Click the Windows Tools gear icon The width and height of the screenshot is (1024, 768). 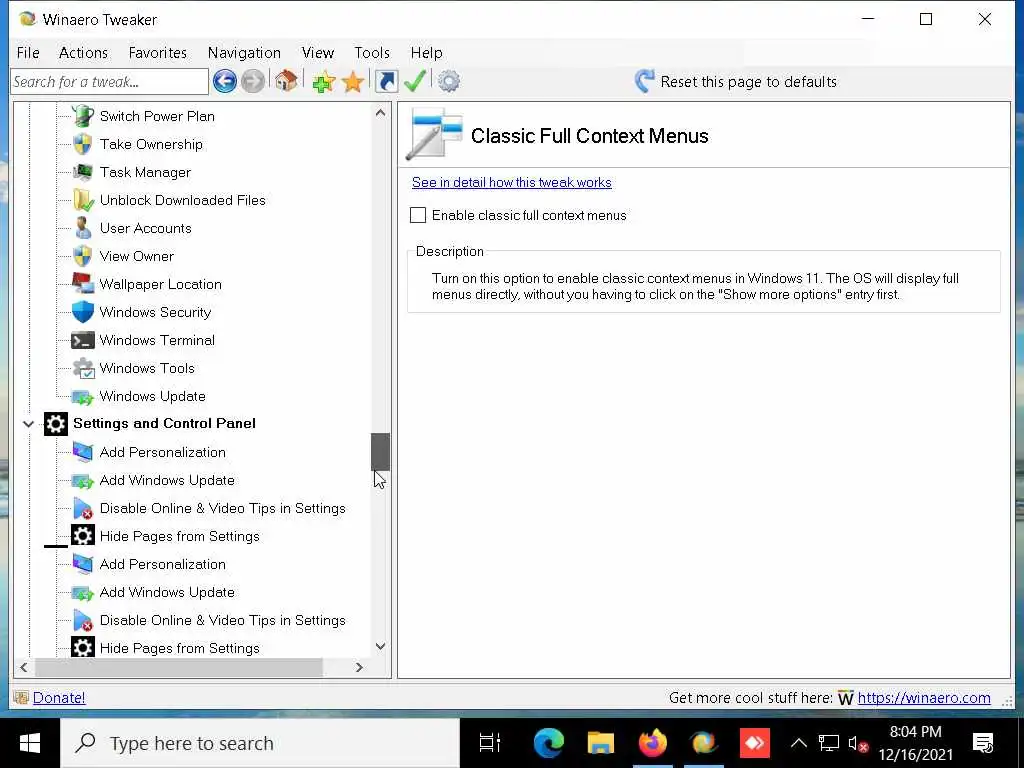tap(84, 368)
